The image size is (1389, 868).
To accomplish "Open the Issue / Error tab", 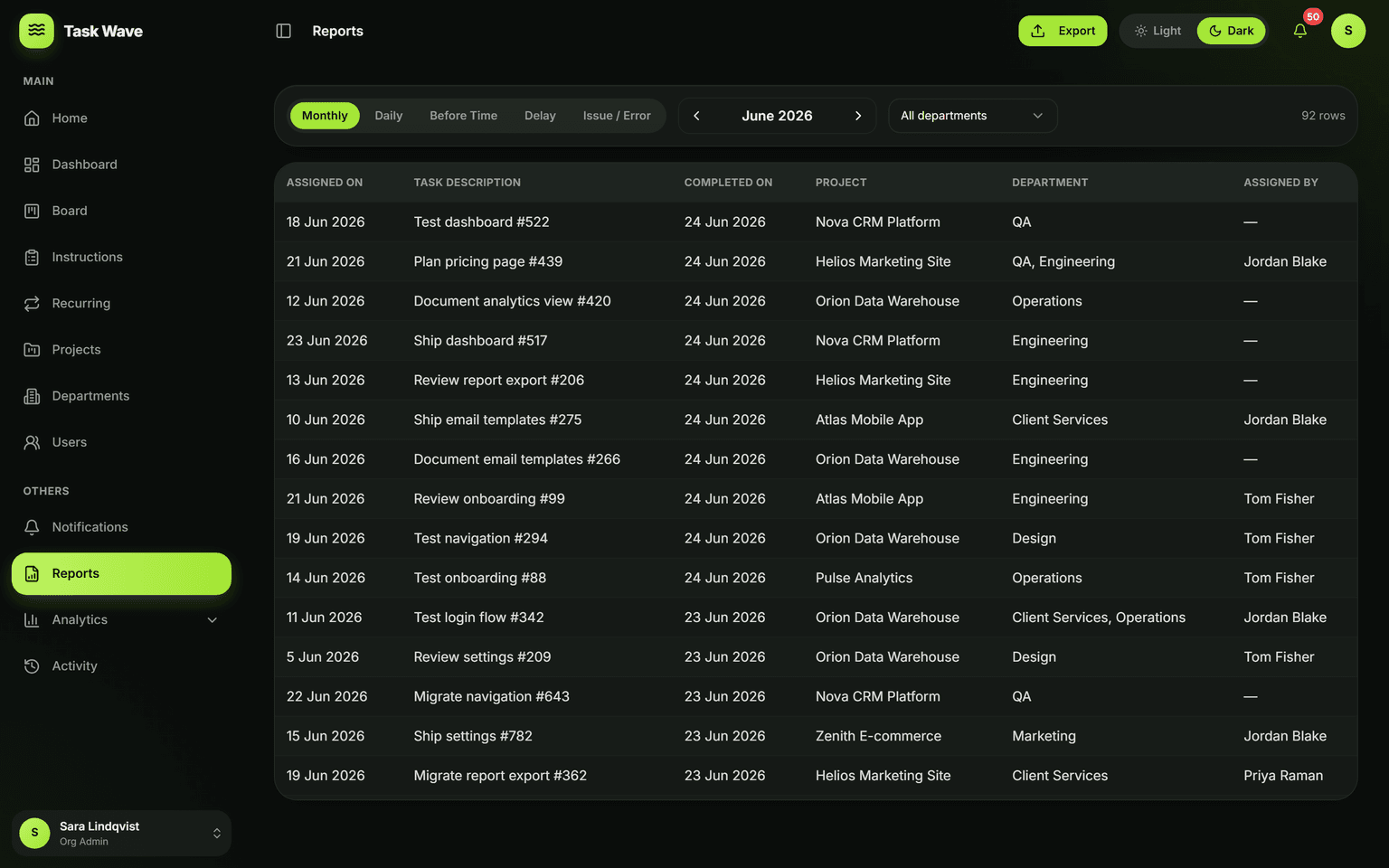I will point(617,116).
